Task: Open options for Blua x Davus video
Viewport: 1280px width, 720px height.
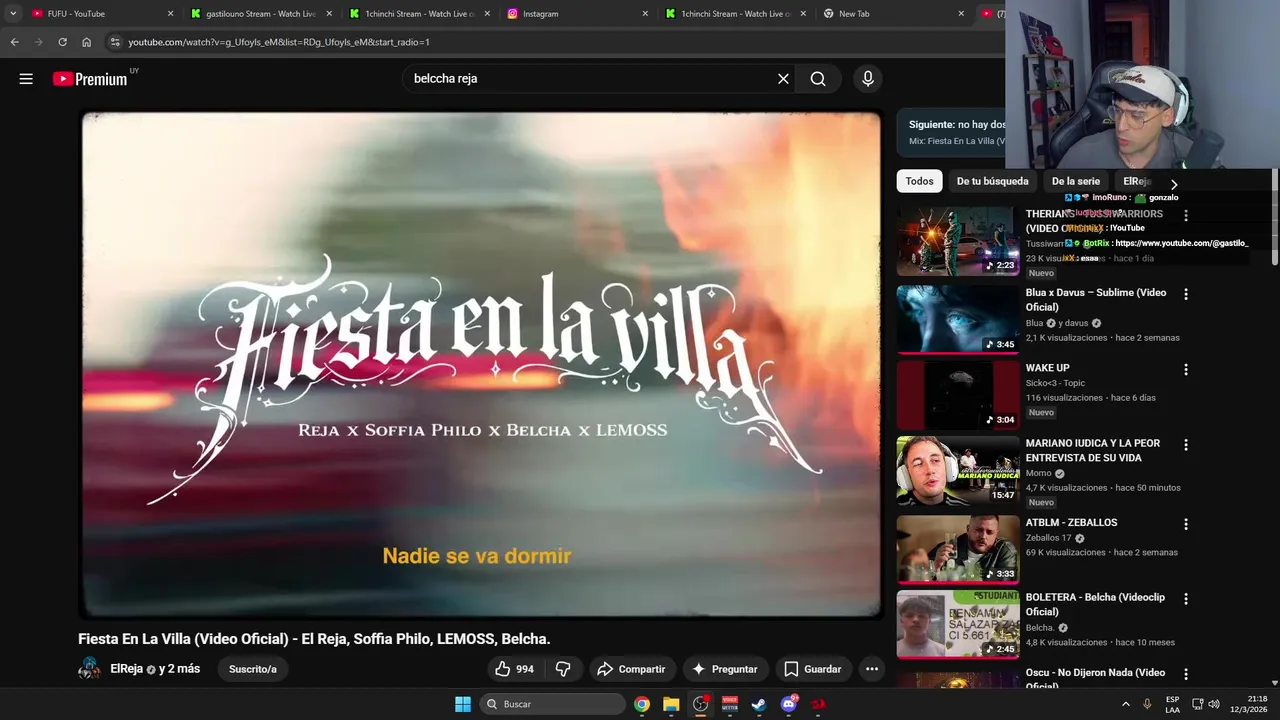Action: [1186, 294]
